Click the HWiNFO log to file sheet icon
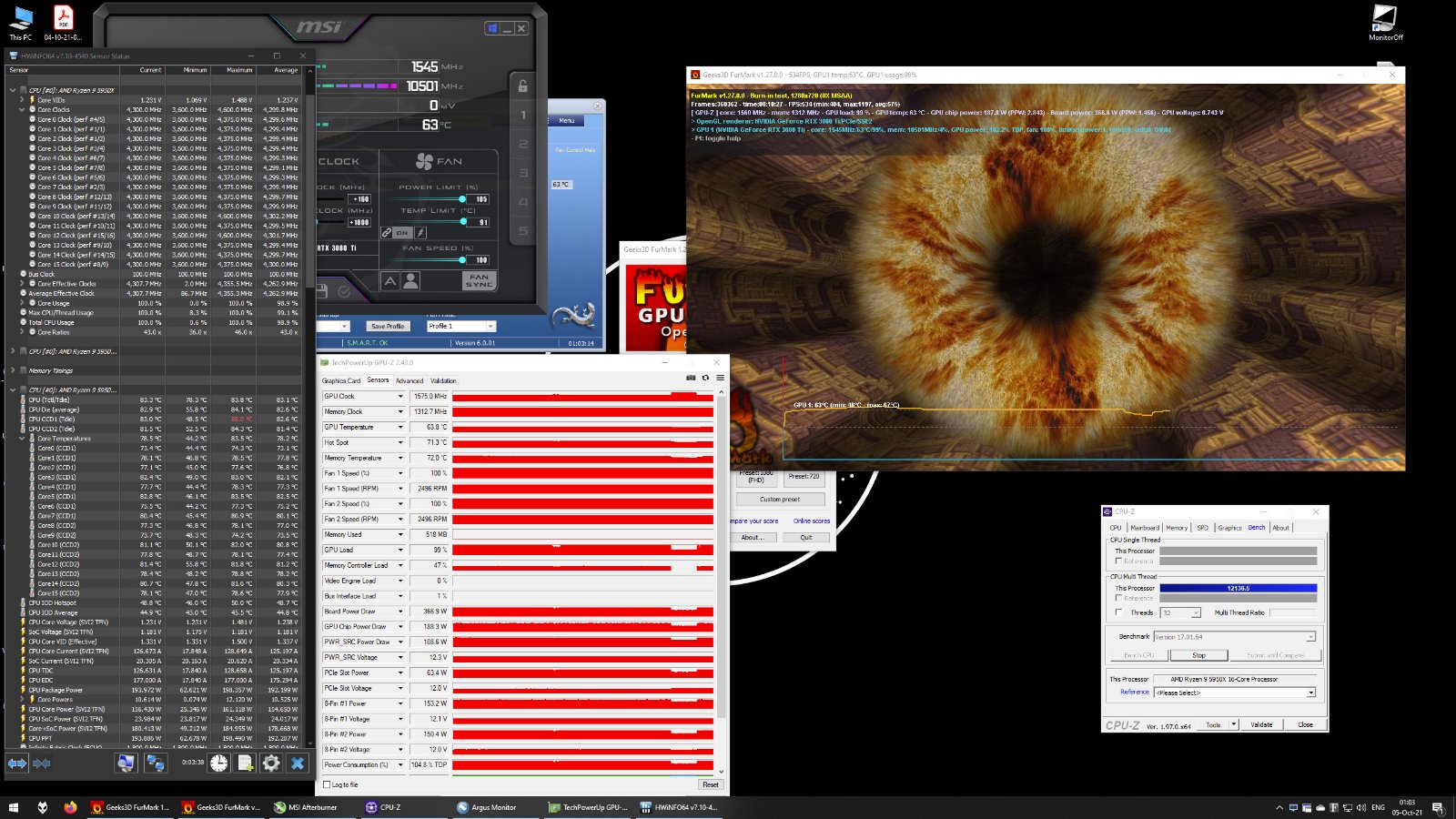Screen dimensions: 1456x819 click(246, 763)
